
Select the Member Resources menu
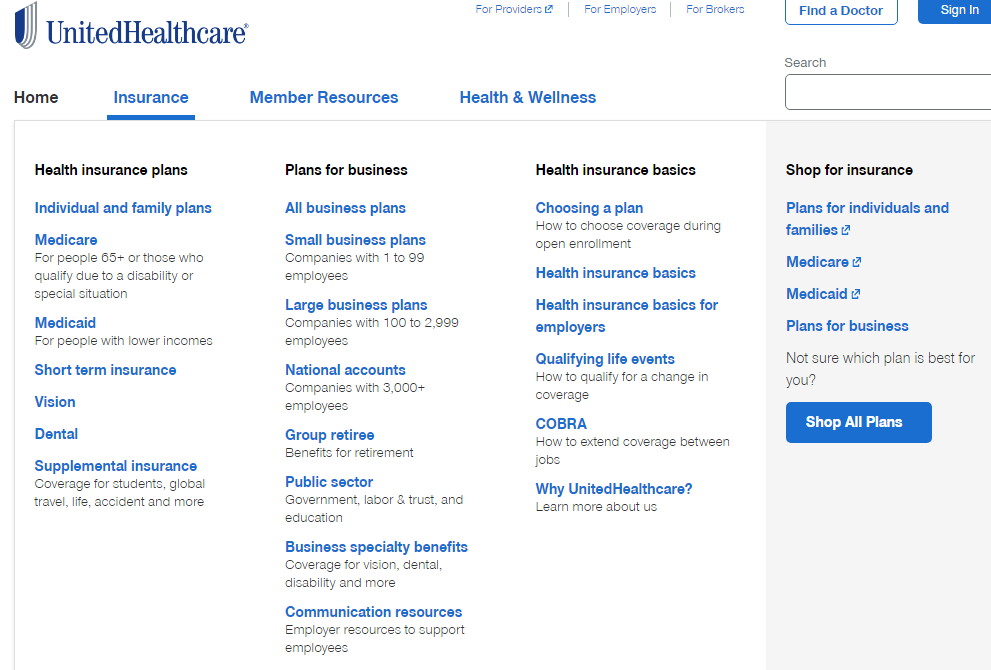tap(324, 97)
